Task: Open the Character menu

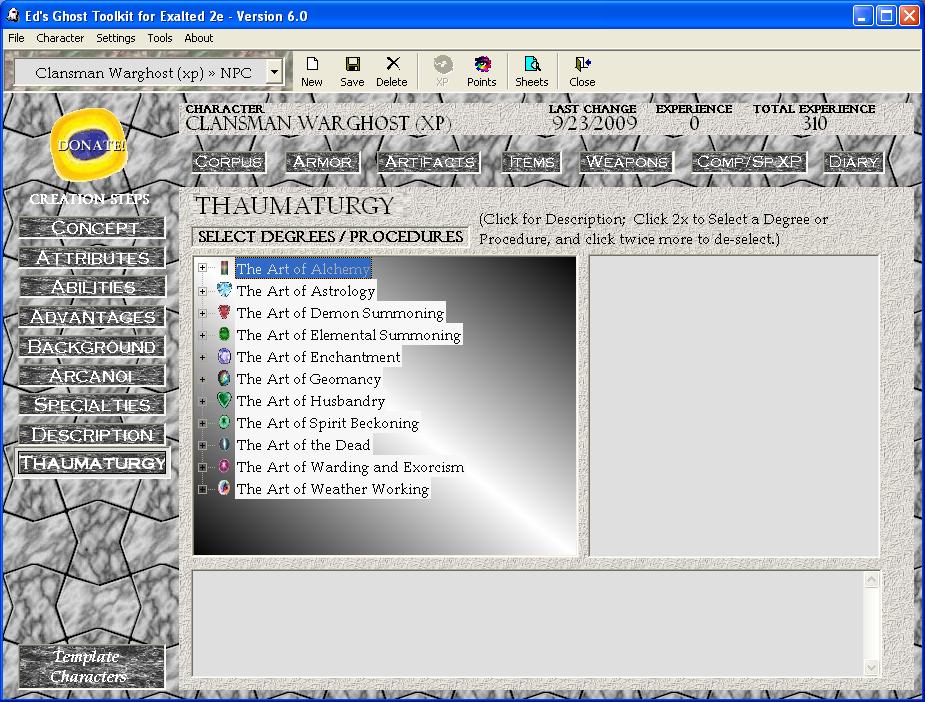Action: pyautogui.click(x=60, y=38)
